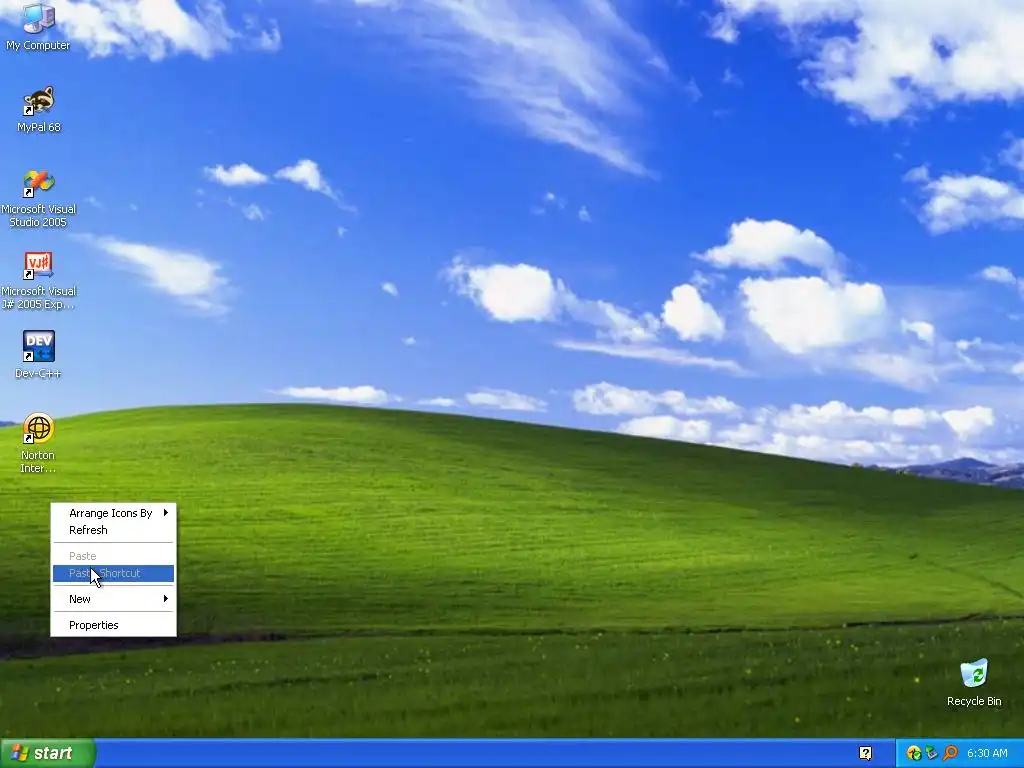Screen dimensions: 1024x768
Task: Expand the New submenu
Action: 114,599
